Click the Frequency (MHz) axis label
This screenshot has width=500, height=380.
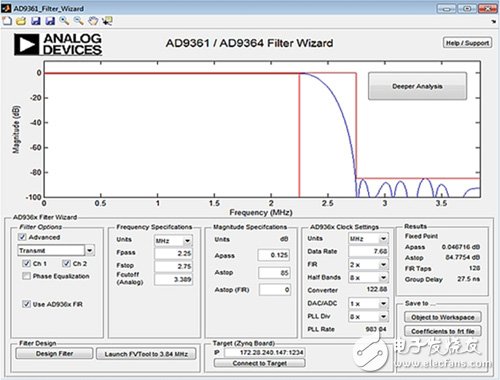tap(261, 212)
